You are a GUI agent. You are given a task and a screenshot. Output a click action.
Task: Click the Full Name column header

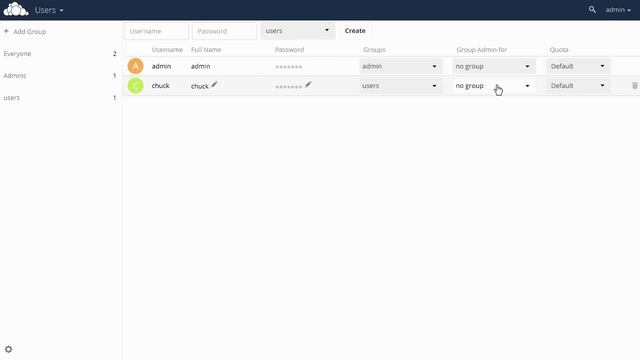coord(206,49)
